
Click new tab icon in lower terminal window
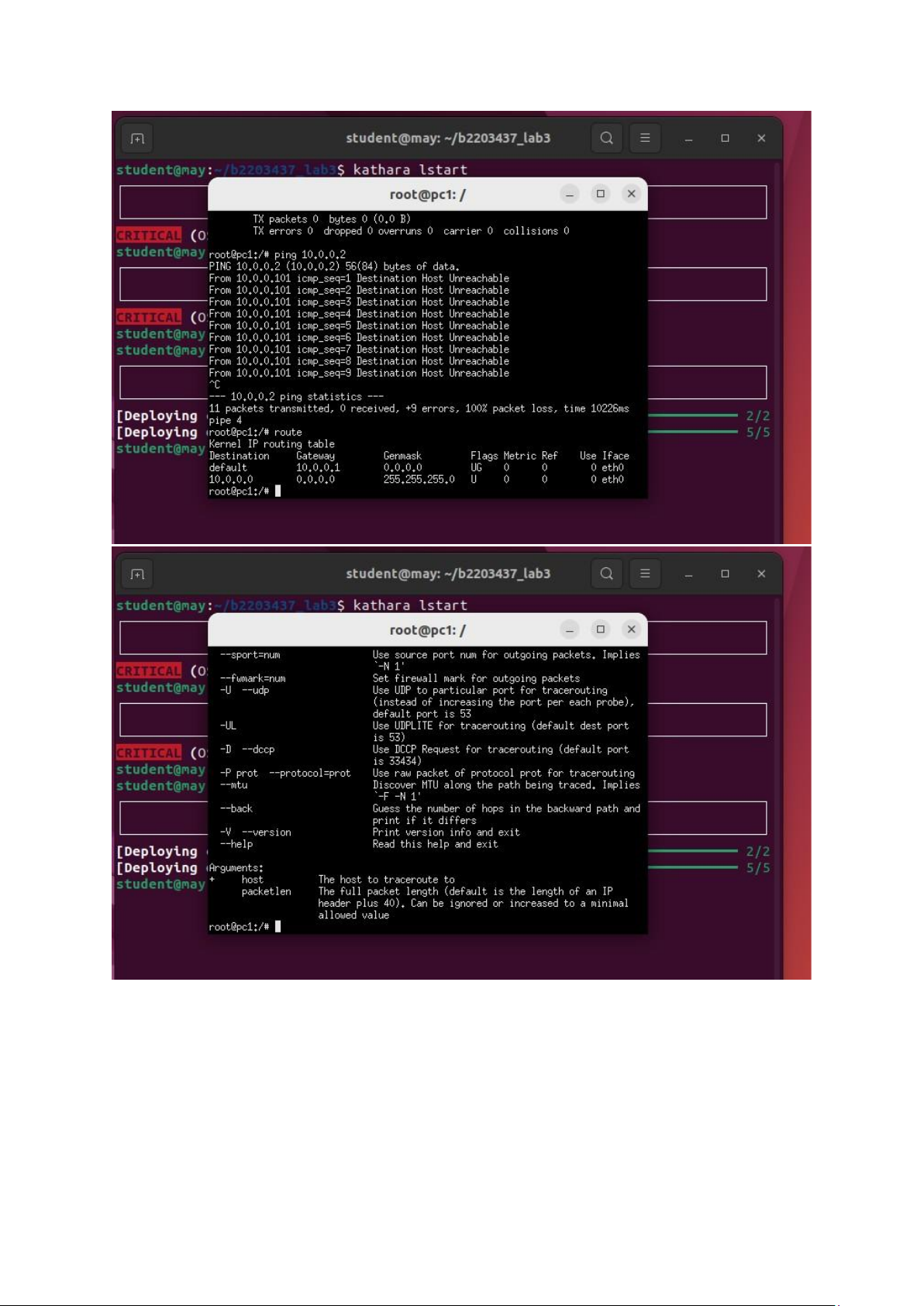(x=137, y=574)
